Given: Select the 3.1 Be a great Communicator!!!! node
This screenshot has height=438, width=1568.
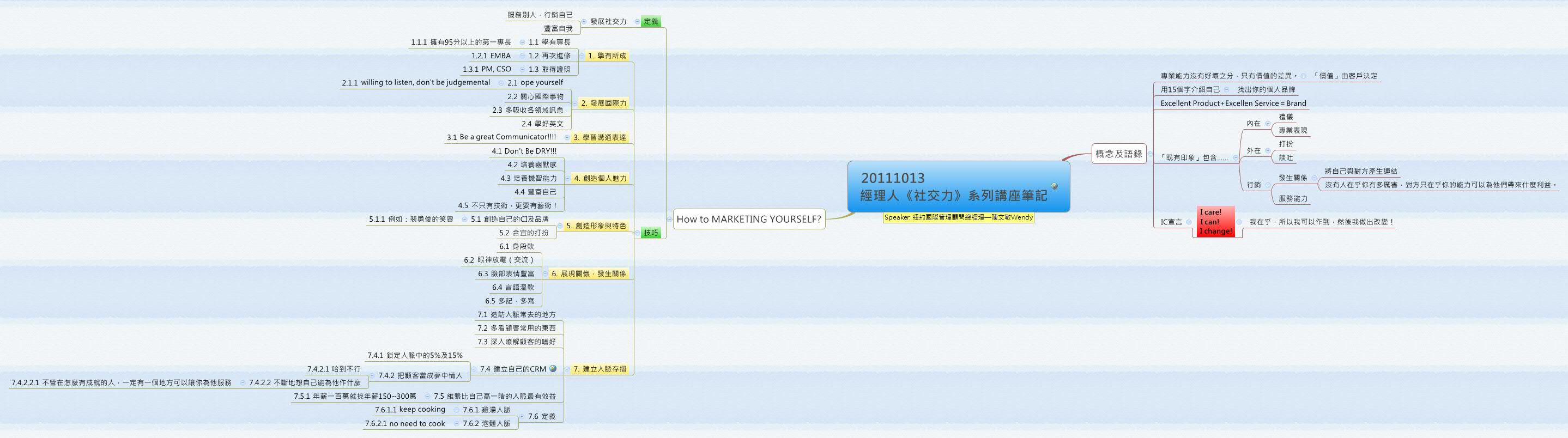Looking at the screenshot, I should tap(501, 137).
